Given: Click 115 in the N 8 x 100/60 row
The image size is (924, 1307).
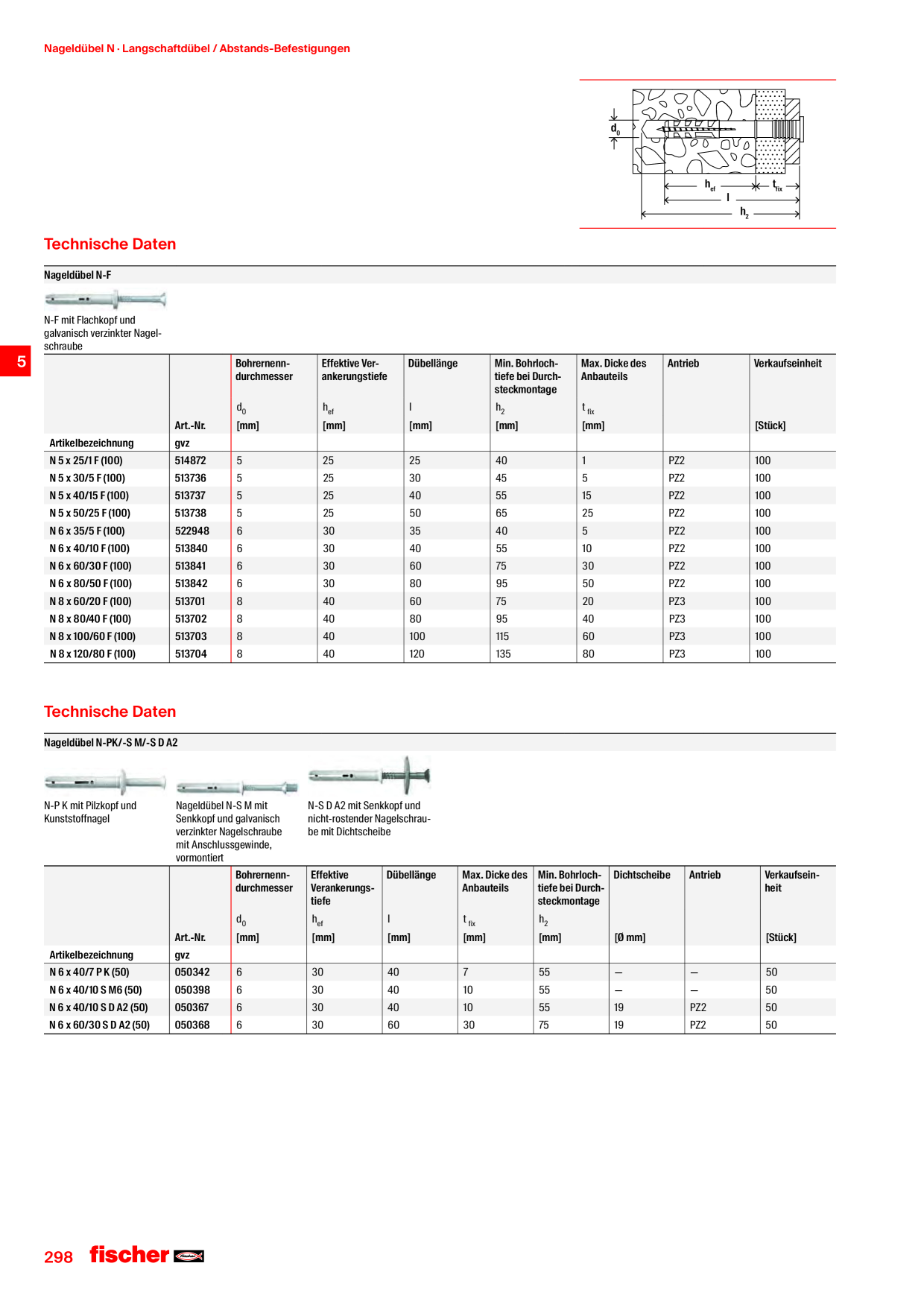Looking at the screenshot, I should (x=502, y=636).
